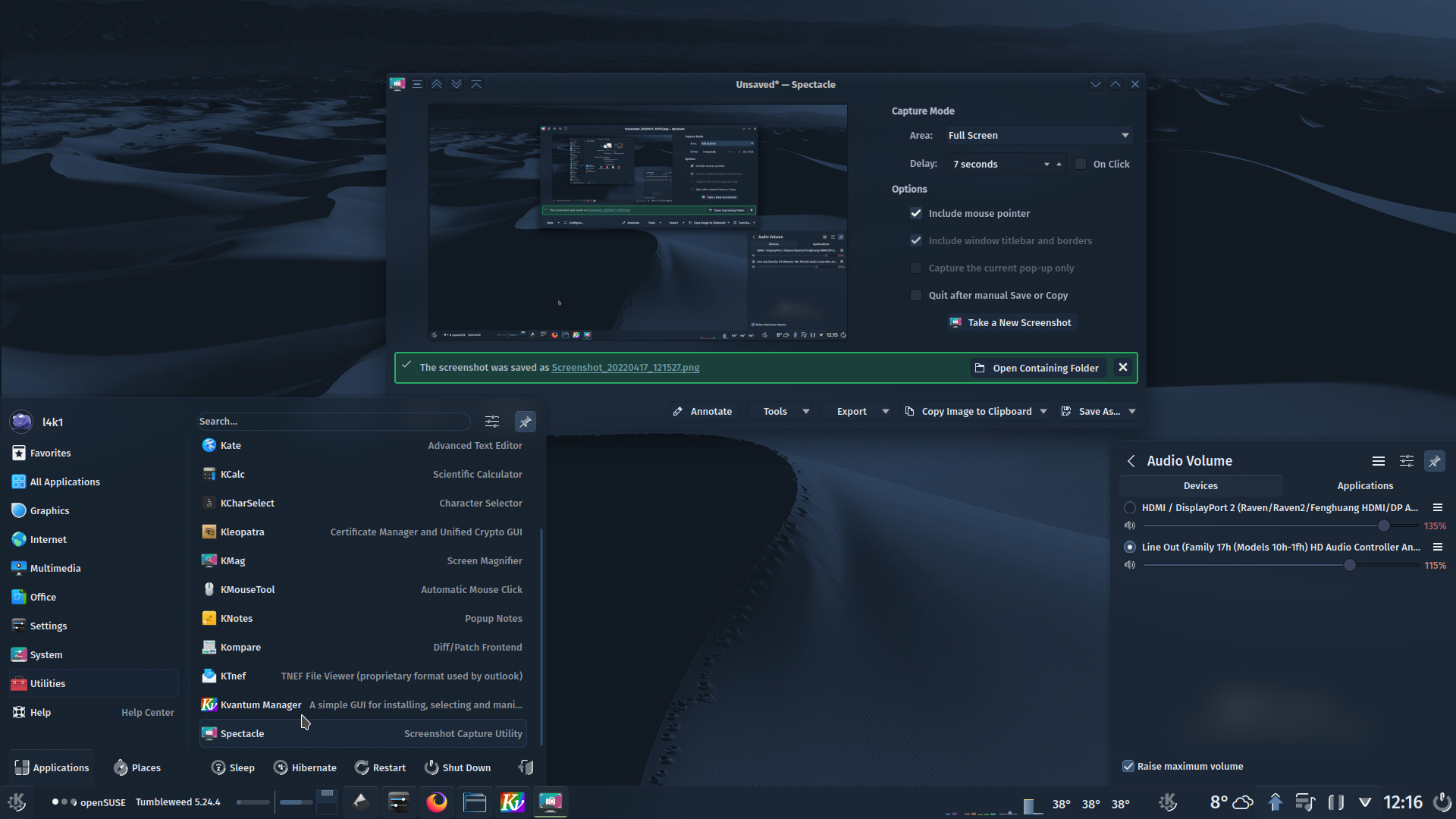Pin the application launcher open
Image resolution: width=1456 pixels, height=819 pixels.
click(x=525, y=422)
